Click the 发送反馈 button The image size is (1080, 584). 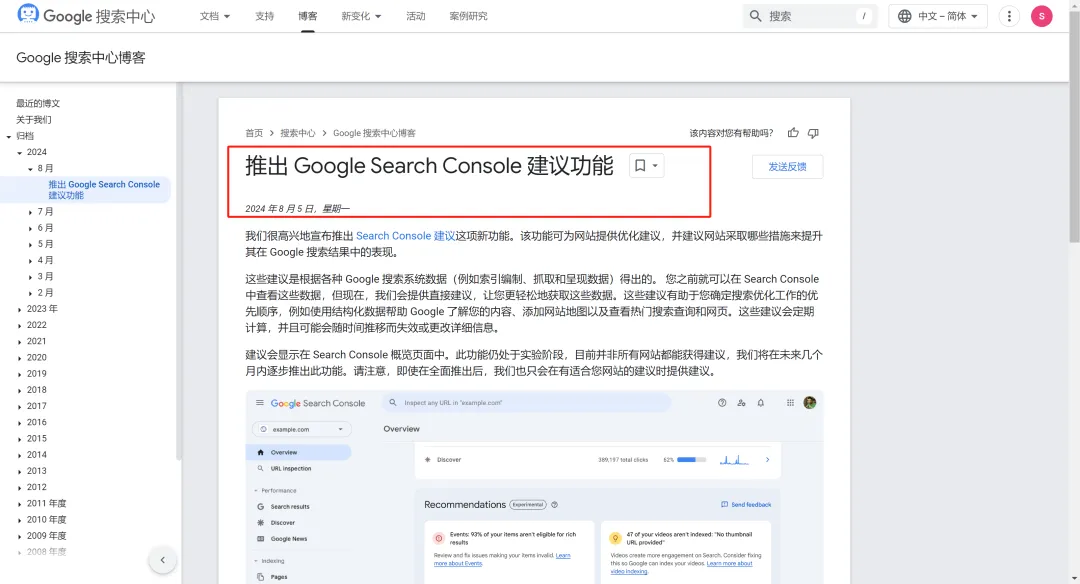point(787,167)
